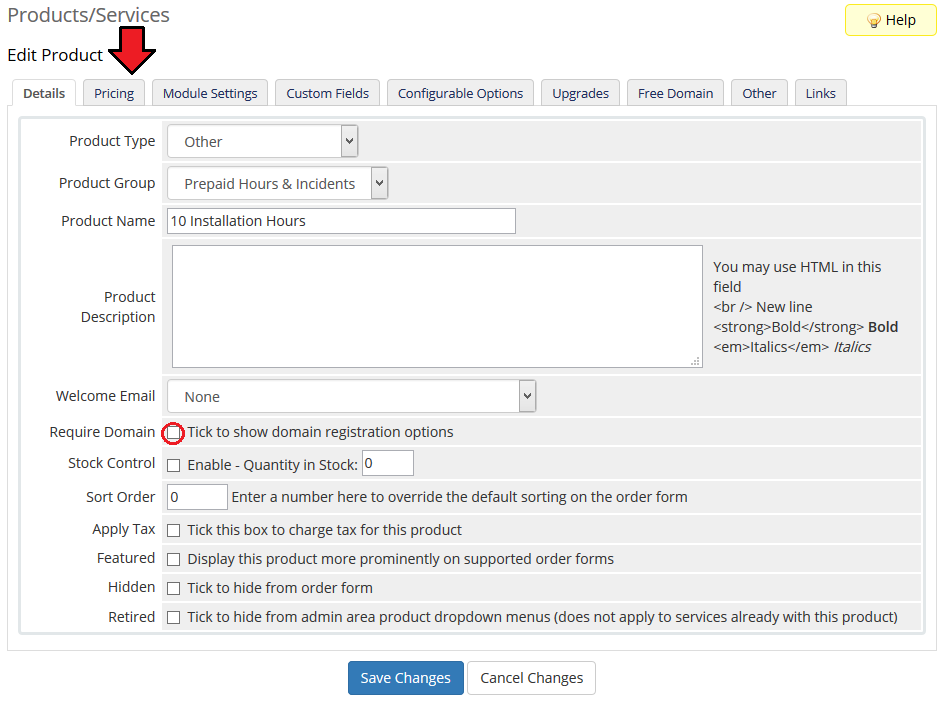This screenshot has height=705, width=947.
Task: Open the Product Type dropdown
Action: point(263,141)
